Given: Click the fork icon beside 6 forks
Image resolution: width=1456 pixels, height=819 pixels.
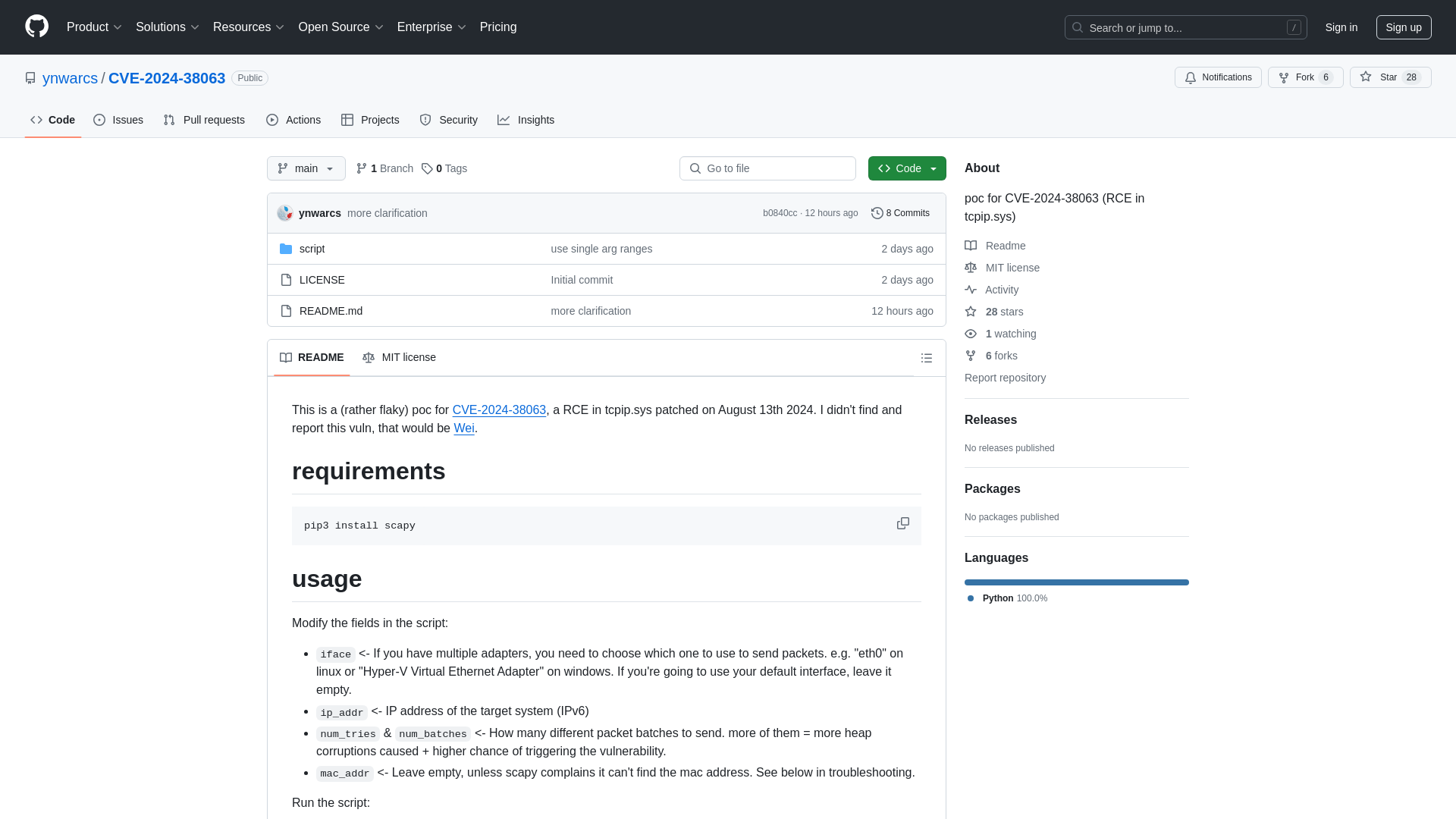Looking at the screenshot, I should 971,356.
